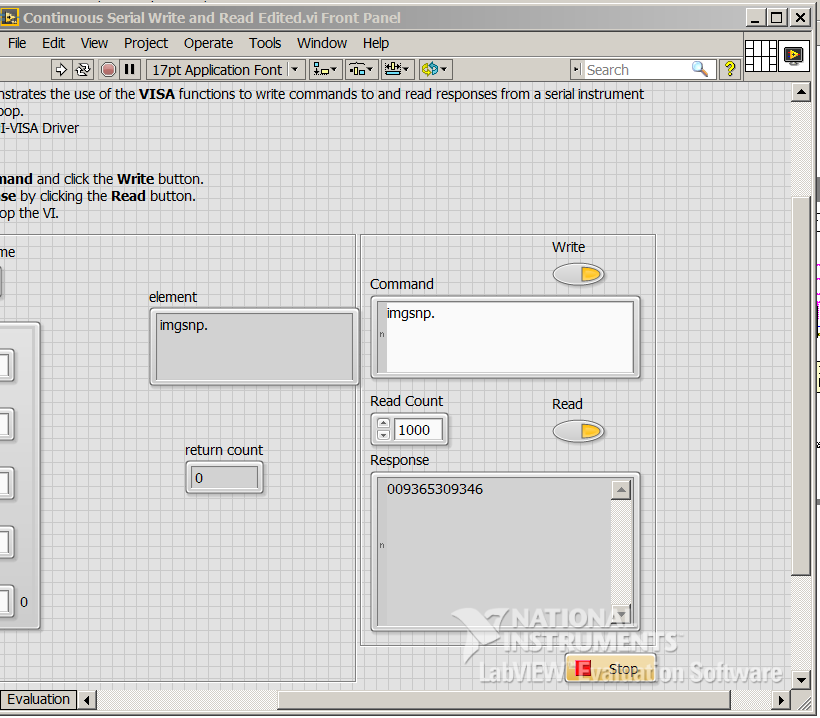Screen dimensions: 820x718
Task: Click the "Command" label
Action: click(x=402, y=284)
